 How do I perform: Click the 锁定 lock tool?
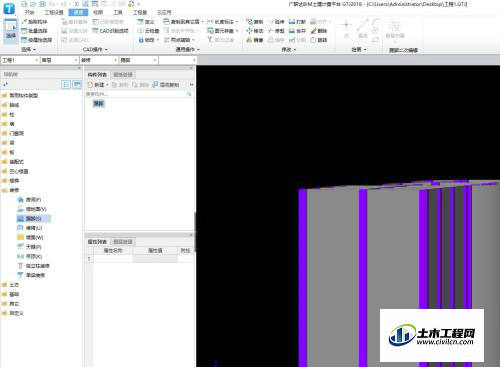pos(148,40)
